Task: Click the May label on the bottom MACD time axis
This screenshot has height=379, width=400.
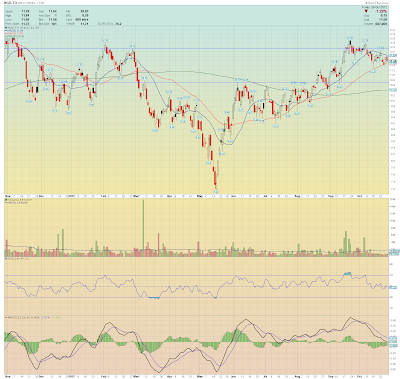Action: point(200,376)
